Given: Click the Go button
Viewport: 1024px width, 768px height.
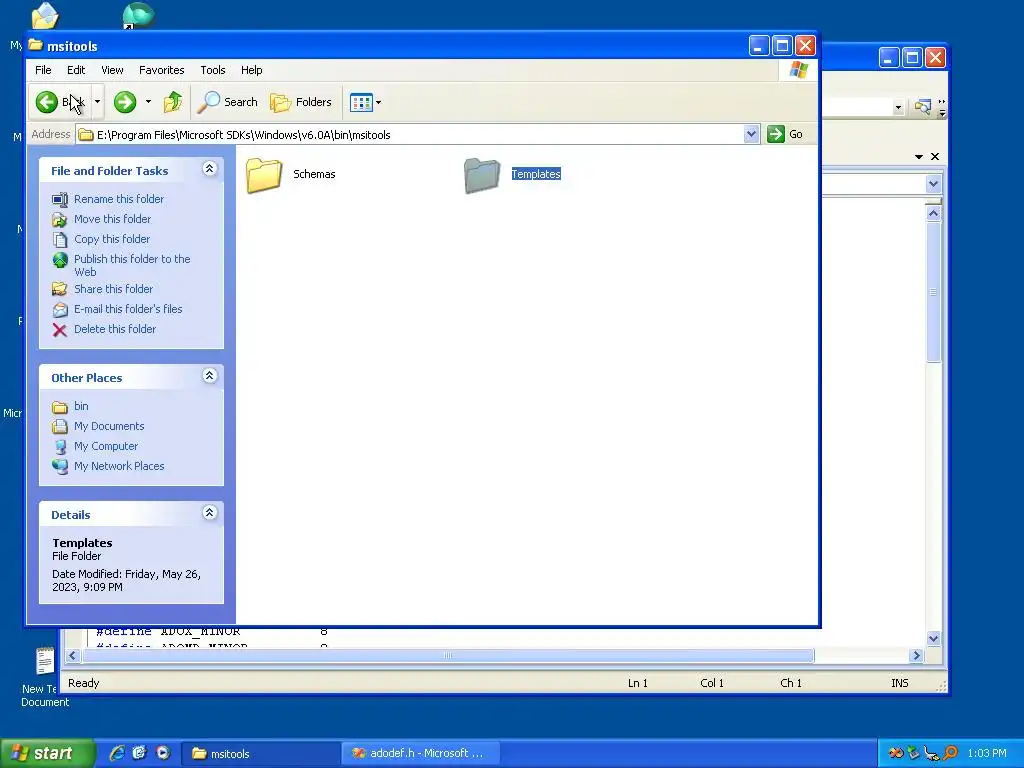Looking at the screenshot, I should (x=785, y=135).
